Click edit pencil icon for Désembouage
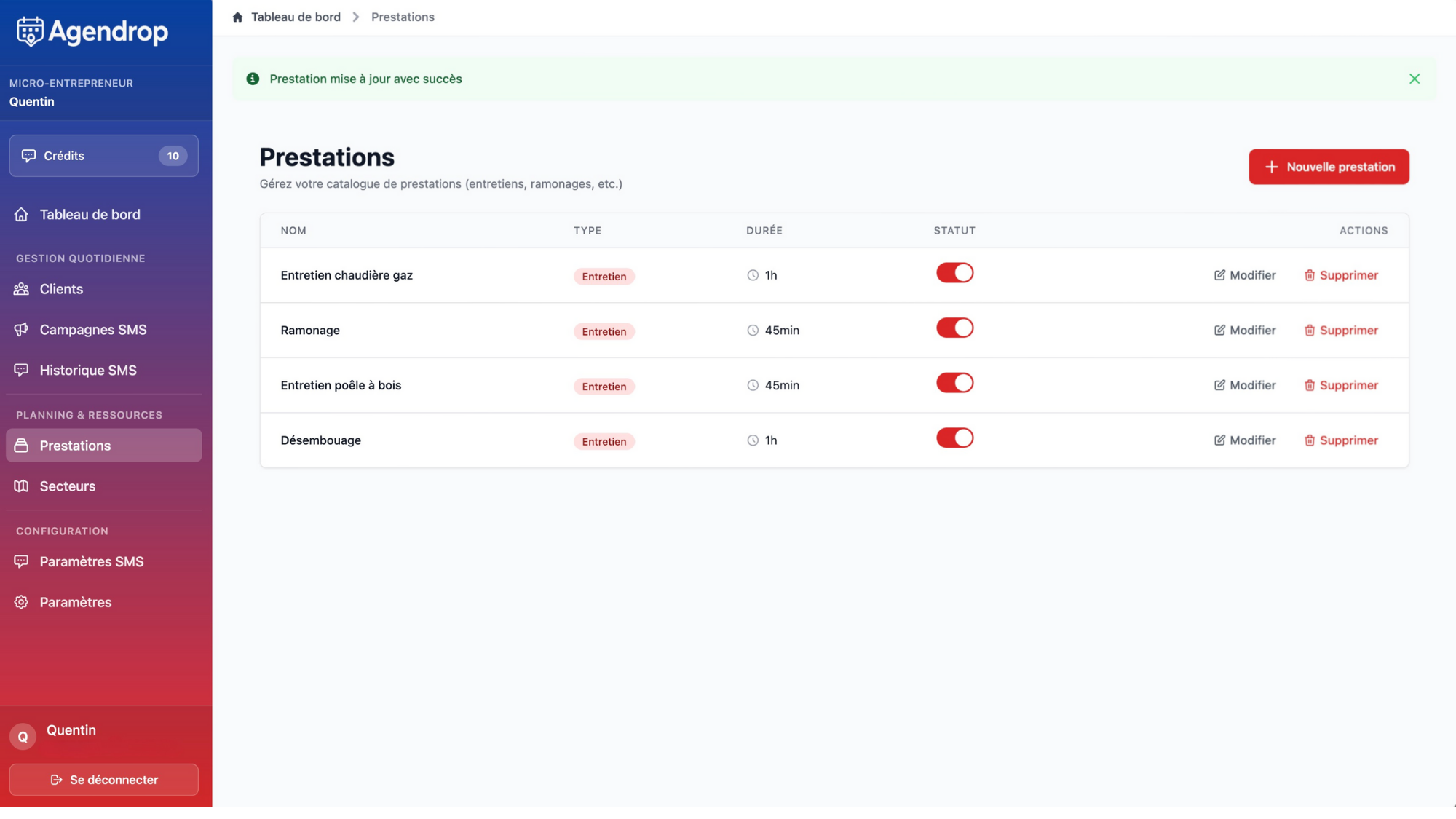This screenshot has height=819, width=1456. [x=1219, y=440]
